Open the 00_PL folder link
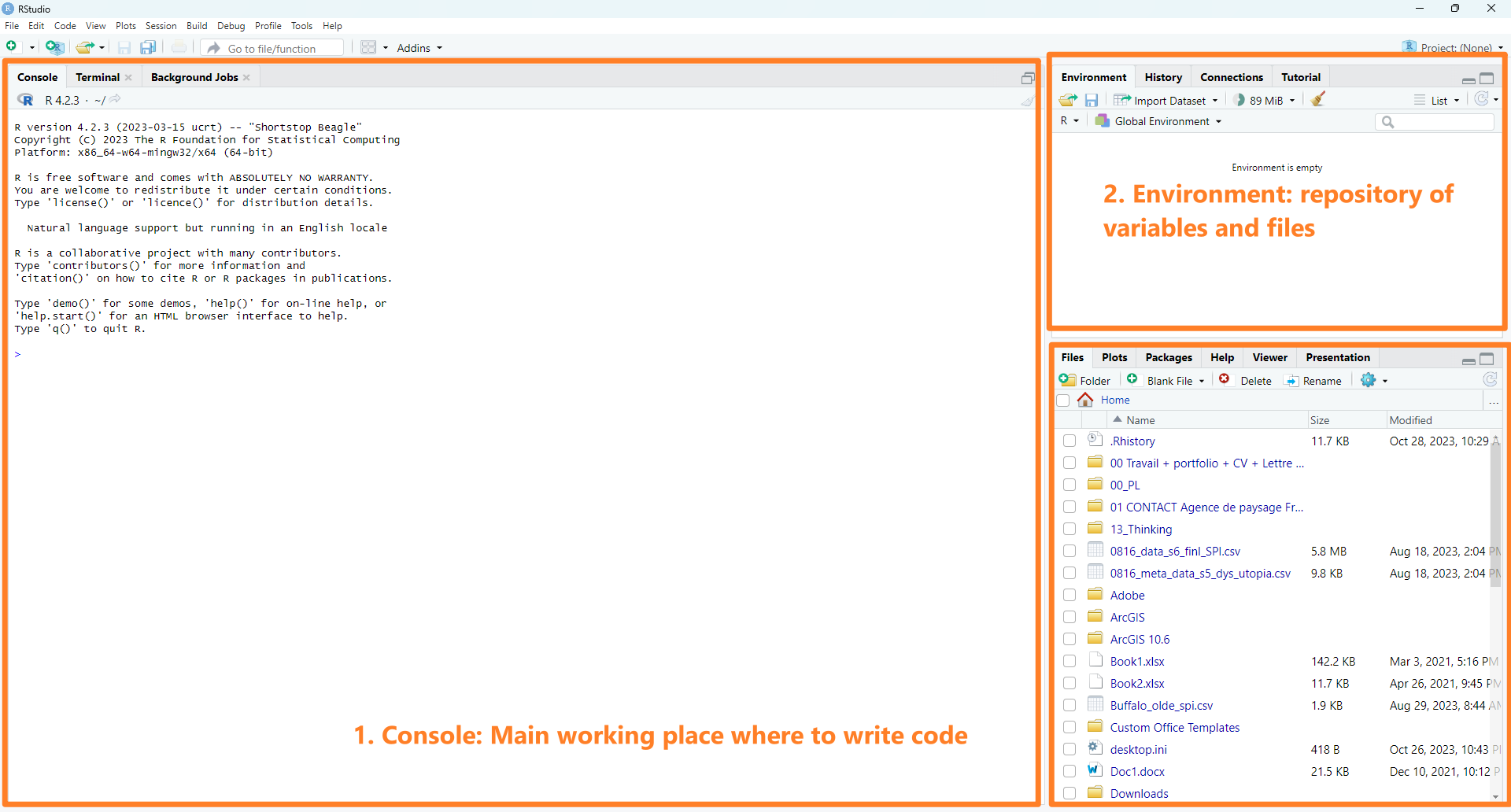Screen dimensions: 1511x812 pos(1125,485)
